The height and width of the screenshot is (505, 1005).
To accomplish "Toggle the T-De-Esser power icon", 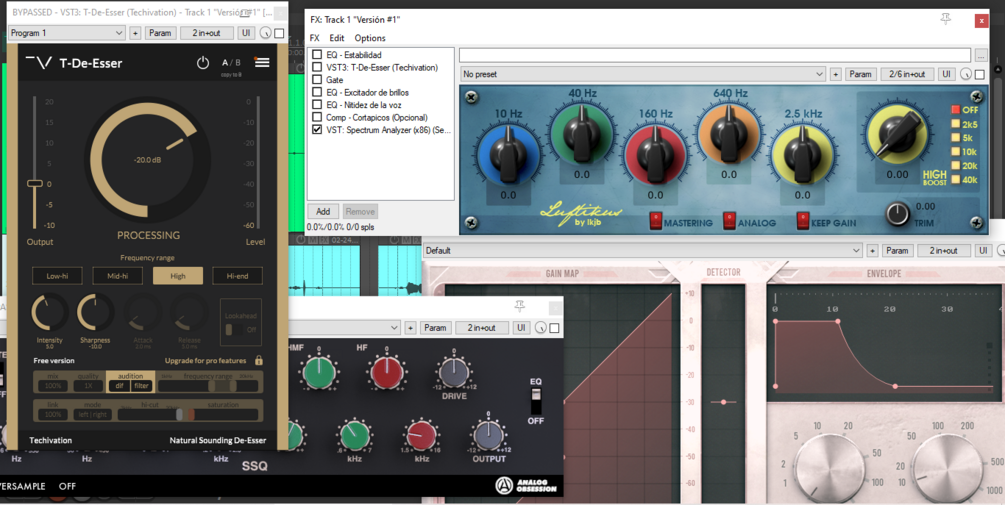I will pos(203,63).
